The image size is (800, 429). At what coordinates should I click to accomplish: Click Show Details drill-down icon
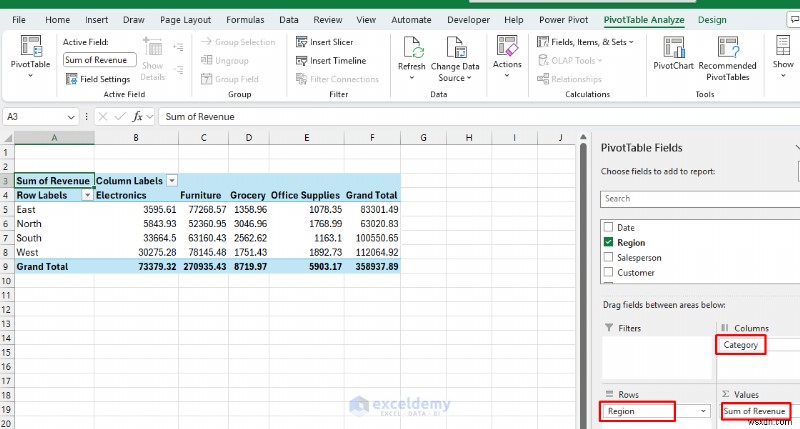pyautogui.click(x=153, y=59)
